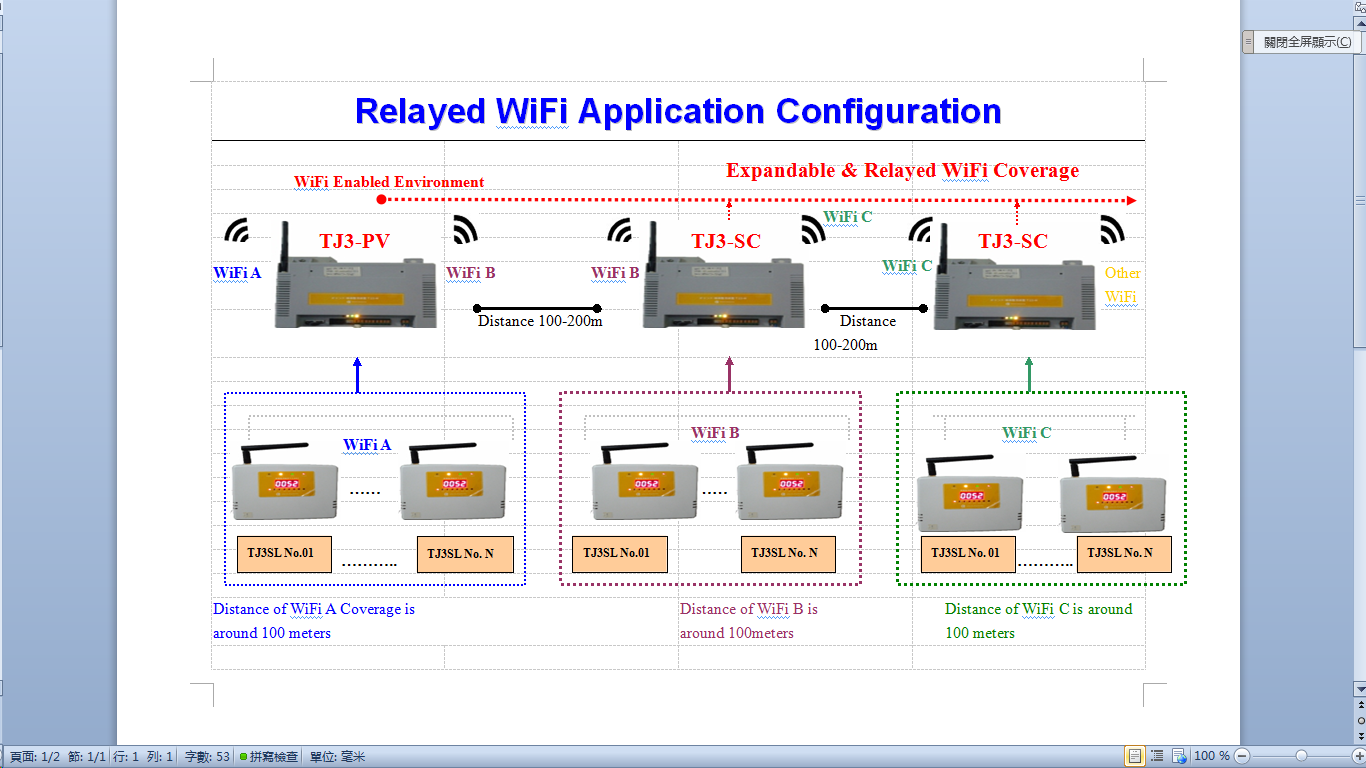Click the zoom out minus button

(1242, 756)
